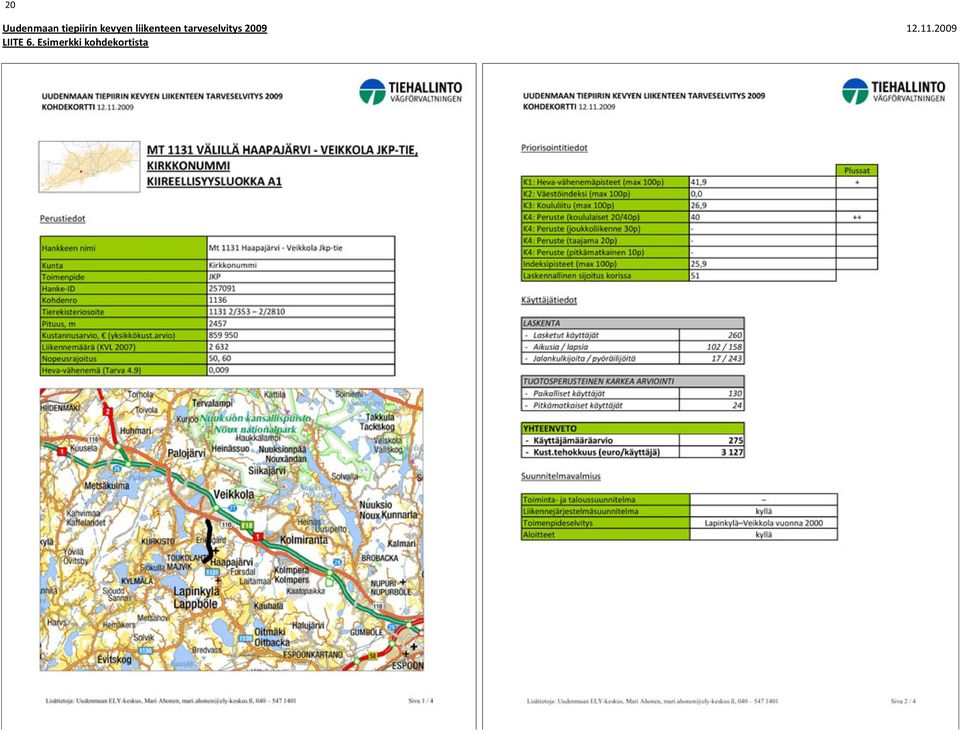This screenshot has width=960, height=731.
Task: Select the Nopeusrajoitus value '50, 60'
Action: pos(220,358)
